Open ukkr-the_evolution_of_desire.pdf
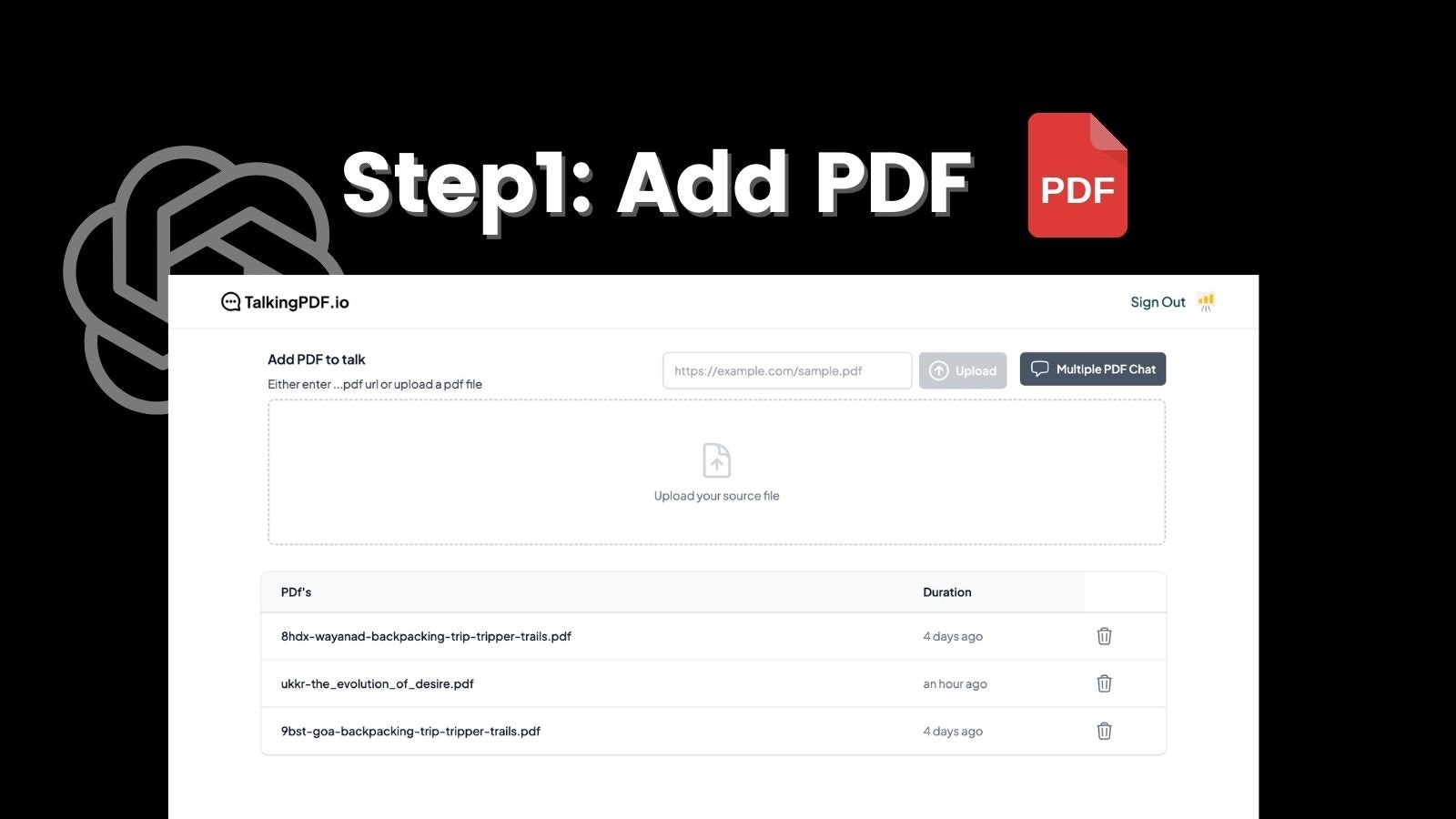 (377, 683)
